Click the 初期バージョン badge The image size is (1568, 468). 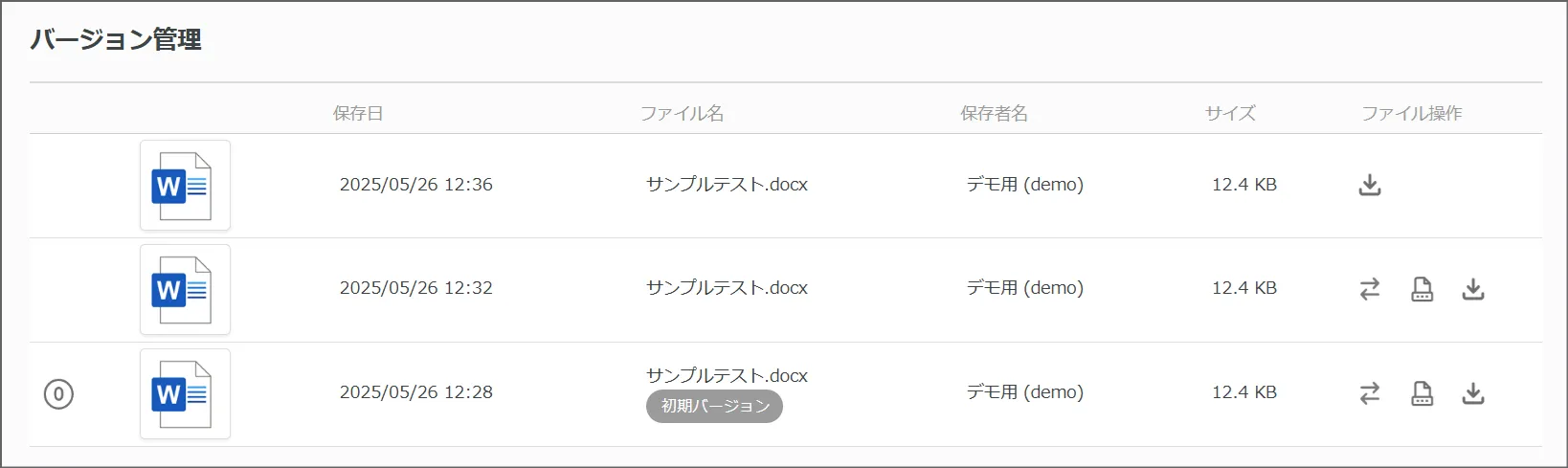tap(714, 407)
